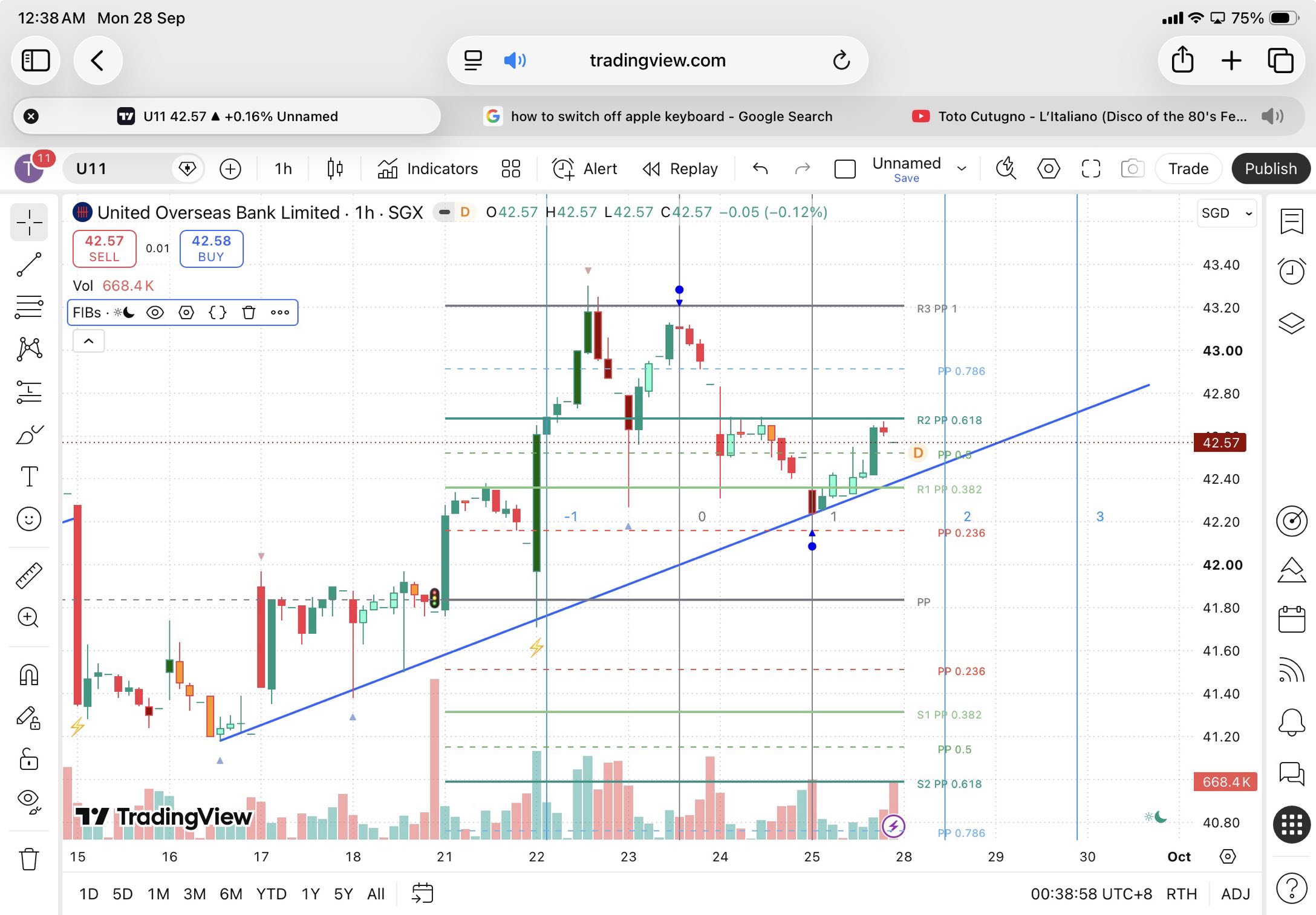Open FIBs indicator settings
1316x915 pixels.
click(186, 313)
